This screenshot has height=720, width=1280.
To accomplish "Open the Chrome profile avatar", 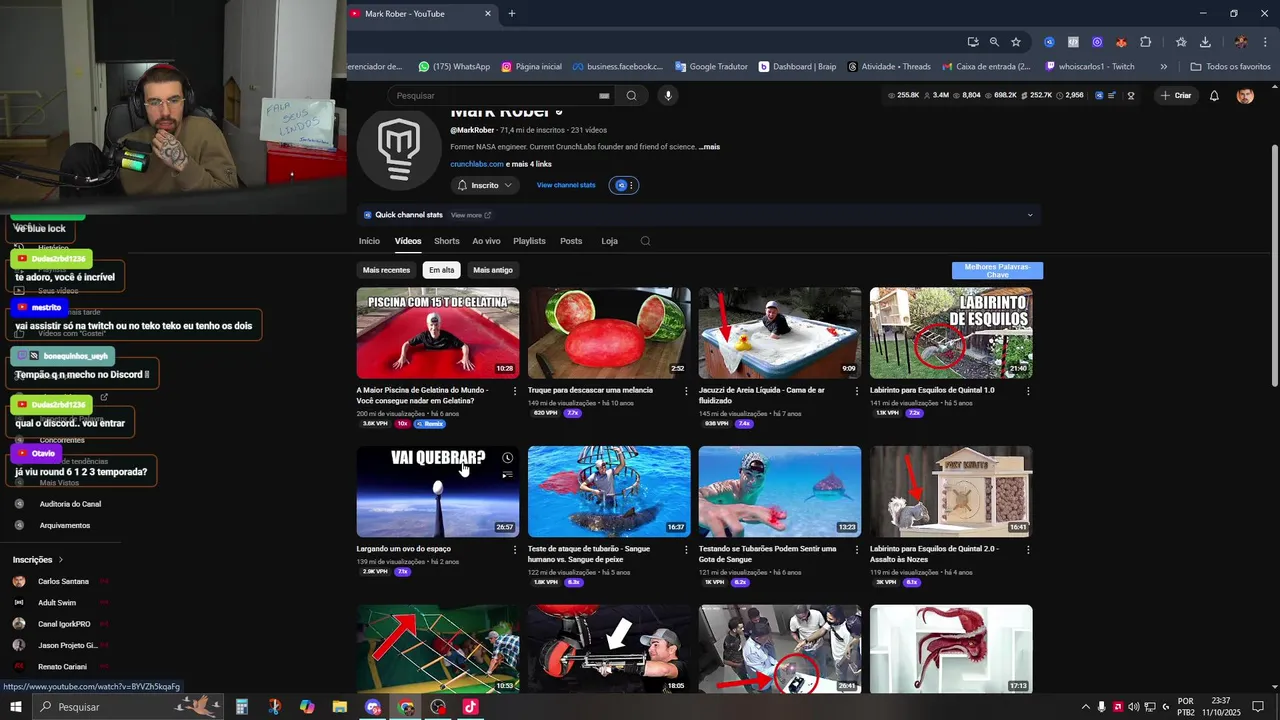I will pos(1241,42).
